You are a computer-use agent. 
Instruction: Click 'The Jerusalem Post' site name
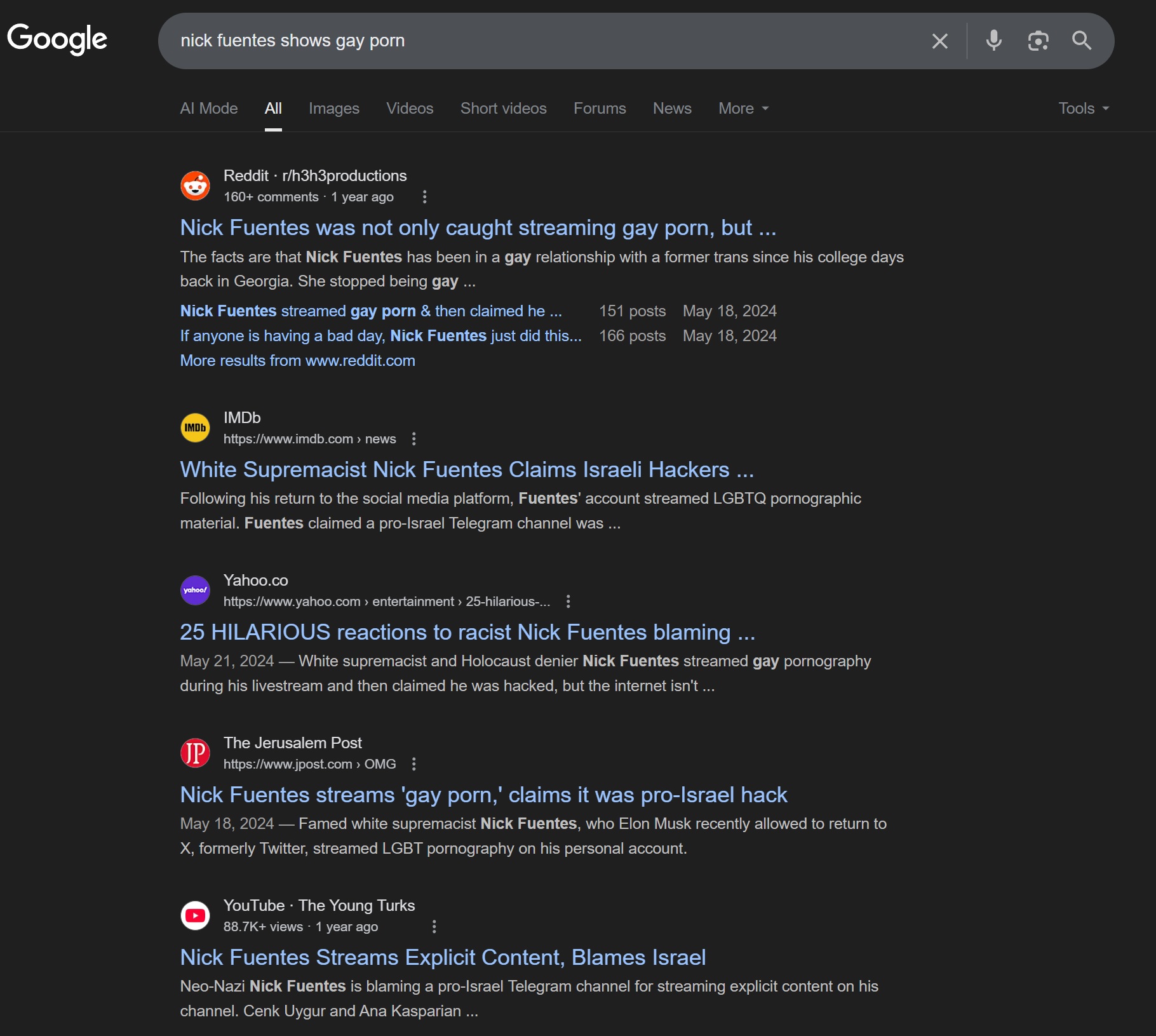point(292,743)
